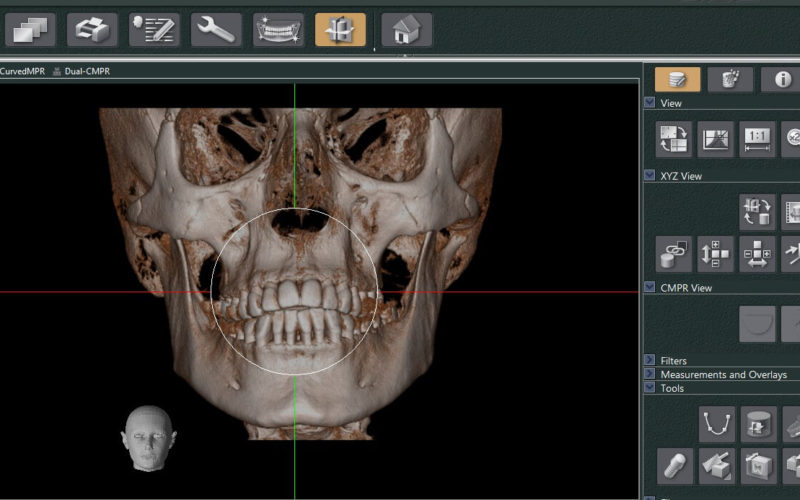Open the patient report notes icon
The height and width of the screenshot is (500, 800).
coord(154,30)
